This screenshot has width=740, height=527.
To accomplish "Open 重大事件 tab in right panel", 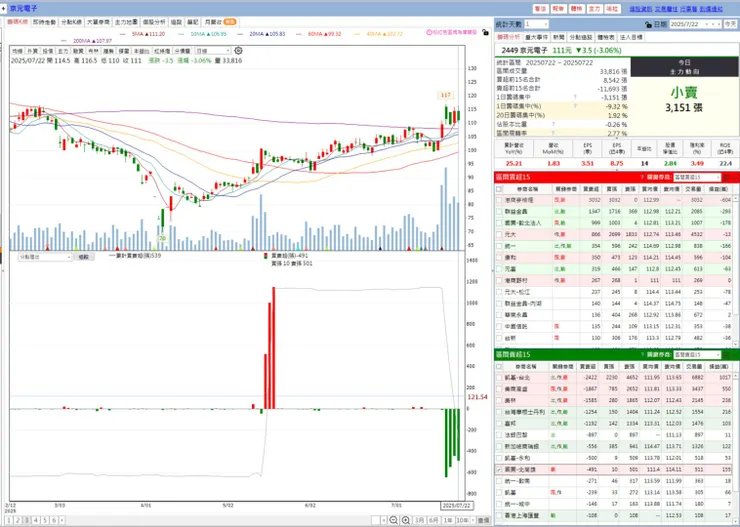I will coord(537,37).
